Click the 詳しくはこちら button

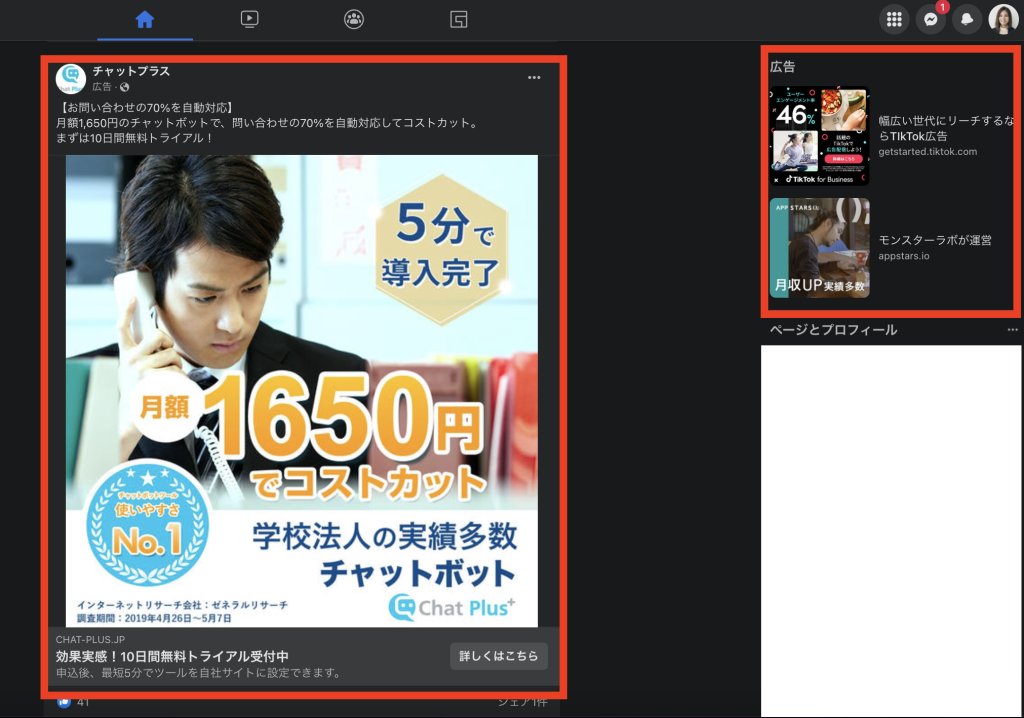pyautogui.click(x=498, y=656)
